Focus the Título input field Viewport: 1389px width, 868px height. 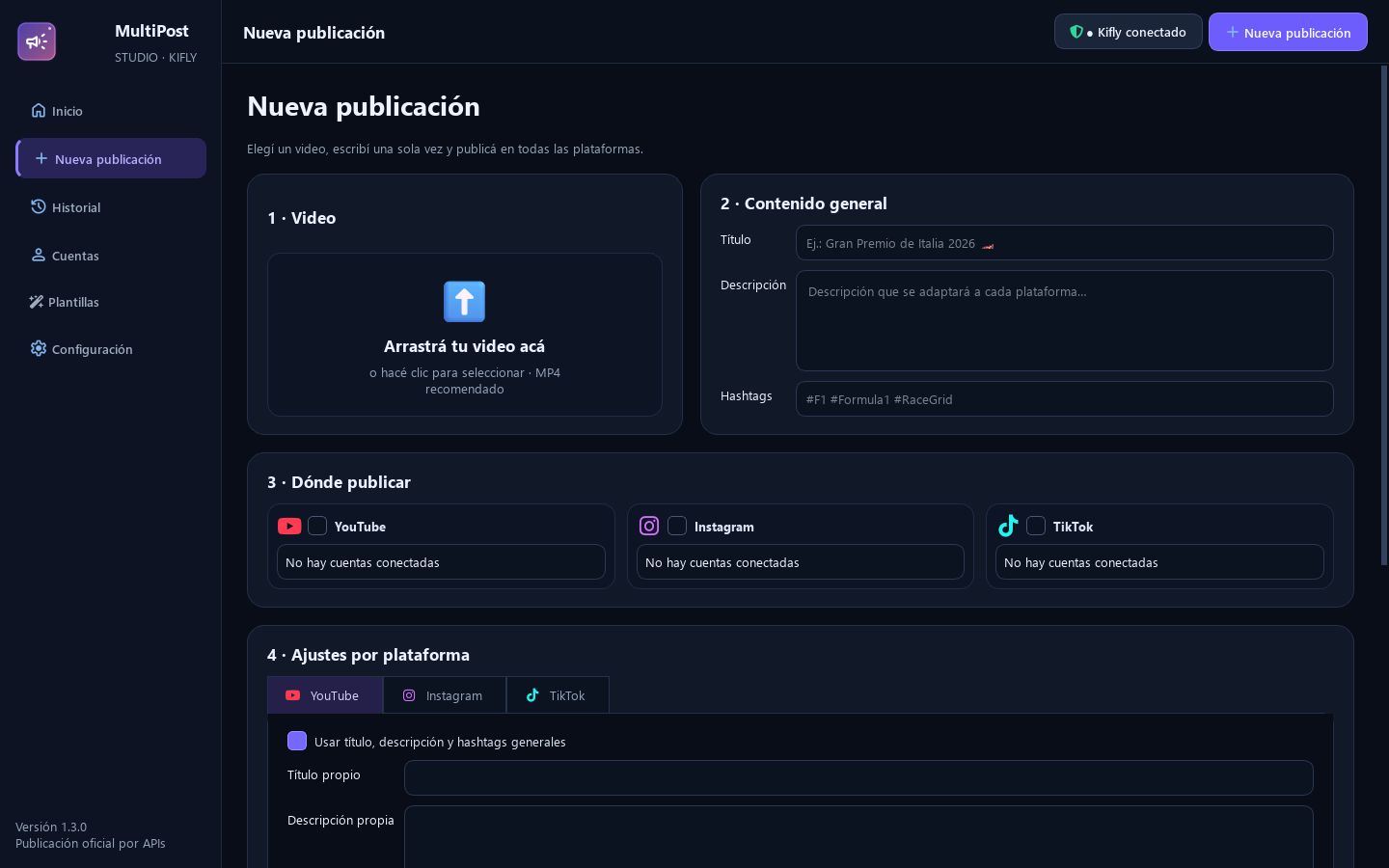(x=1065, y=243)
